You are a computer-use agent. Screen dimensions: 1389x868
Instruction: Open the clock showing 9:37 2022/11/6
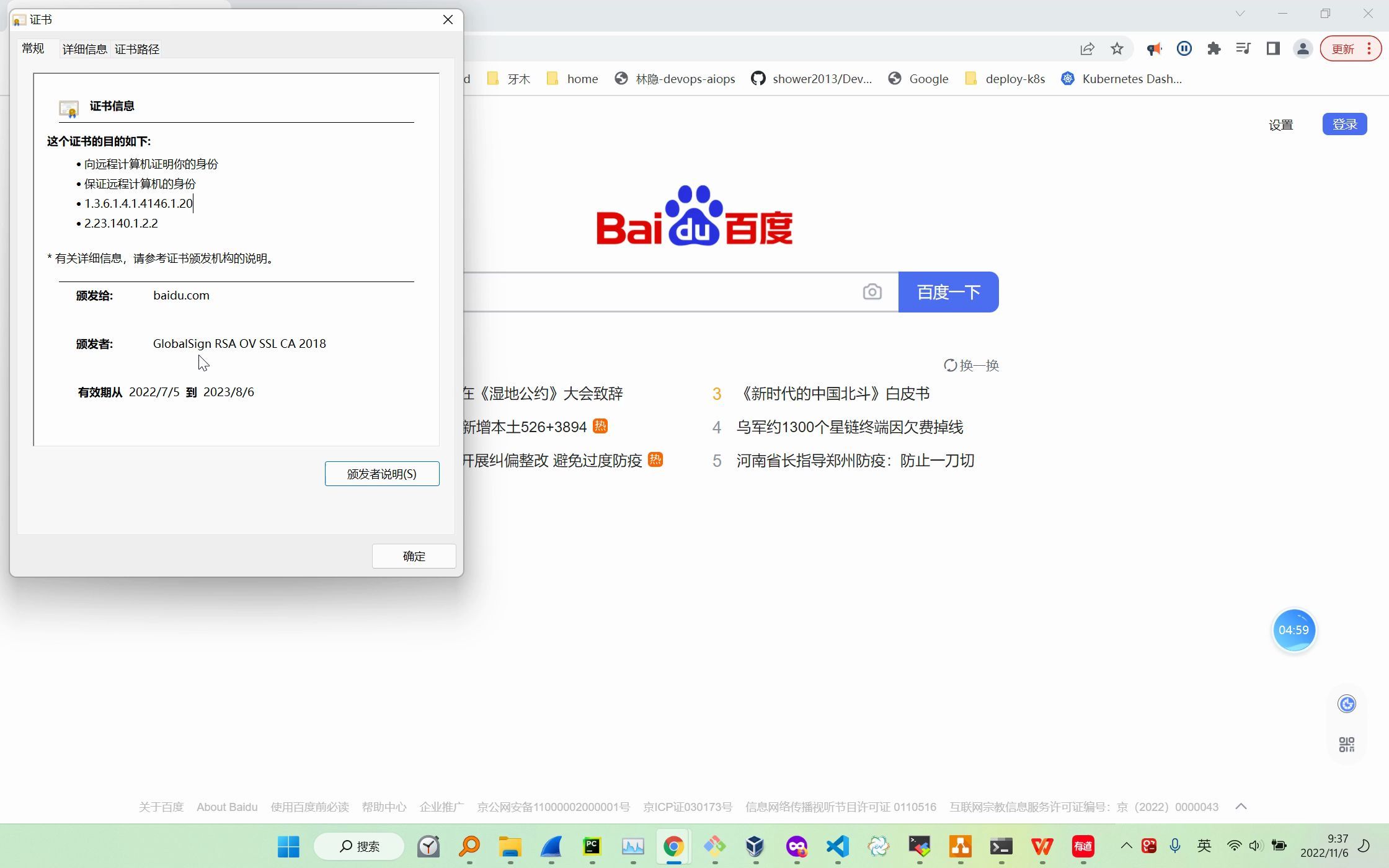pos(1325,846)
